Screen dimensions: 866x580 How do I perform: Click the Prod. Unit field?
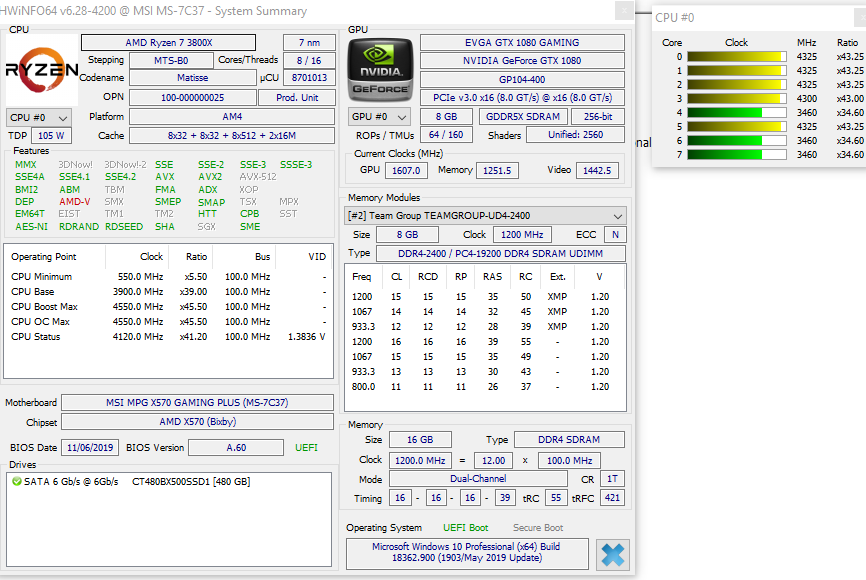[297, 98]
